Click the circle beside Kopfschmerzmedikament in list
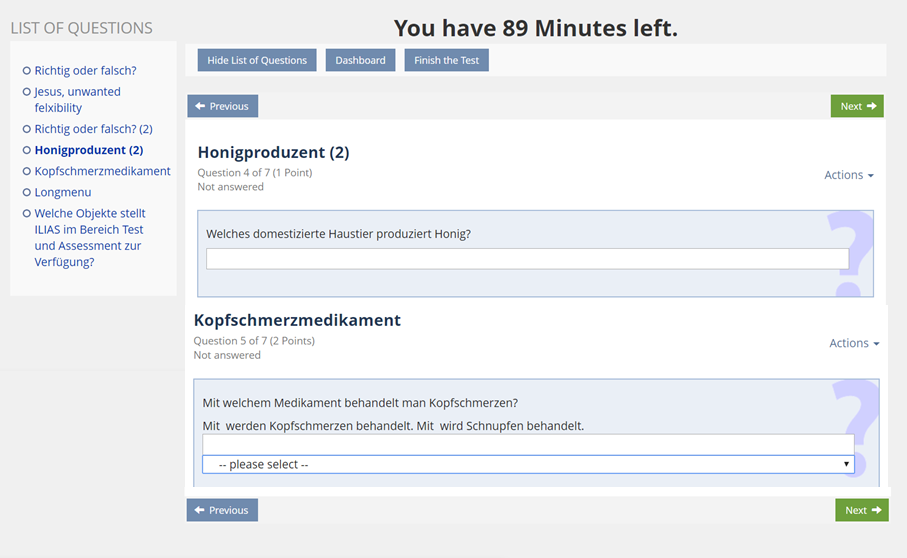The width and height of the screenshot is (907, 558). (27, 171)
